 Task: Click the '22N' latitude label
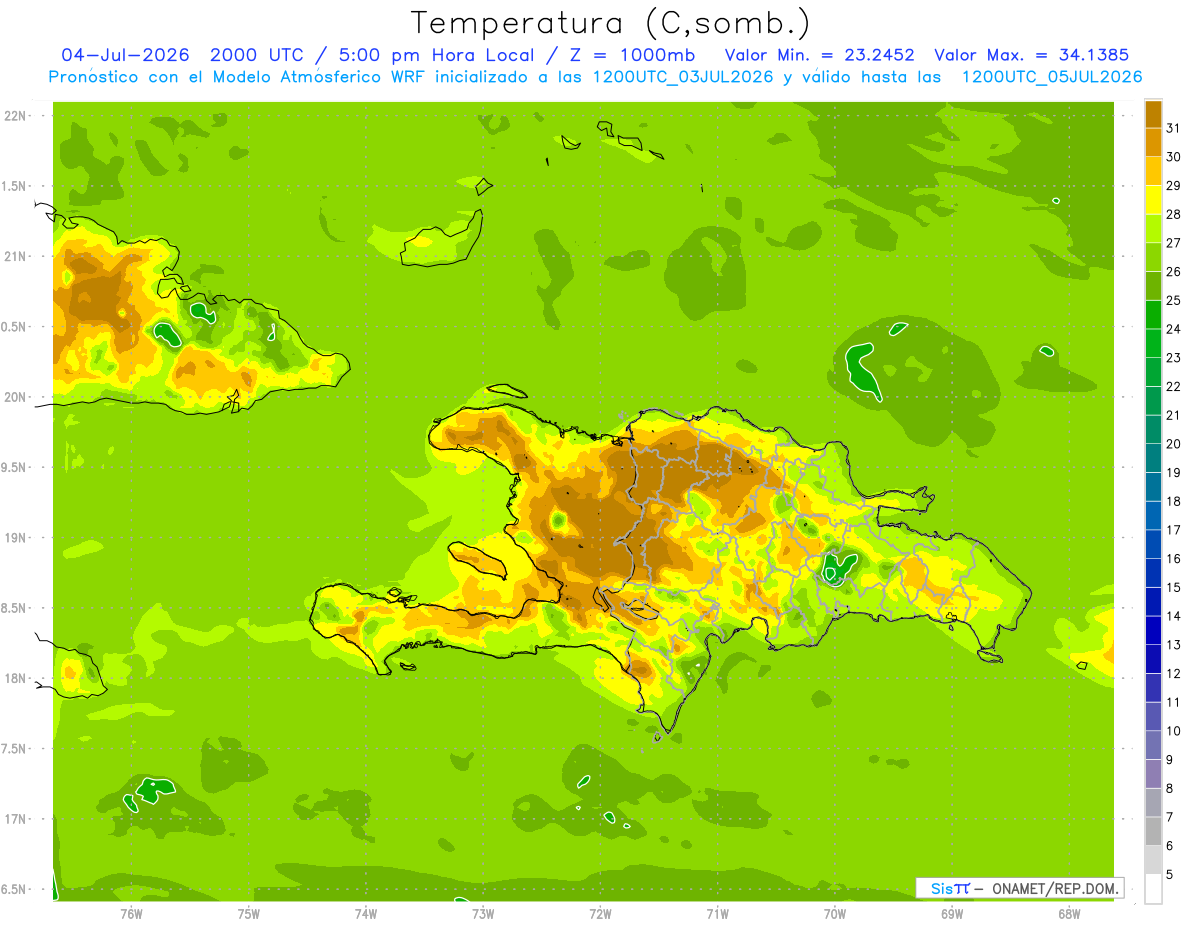pos(14,115)
